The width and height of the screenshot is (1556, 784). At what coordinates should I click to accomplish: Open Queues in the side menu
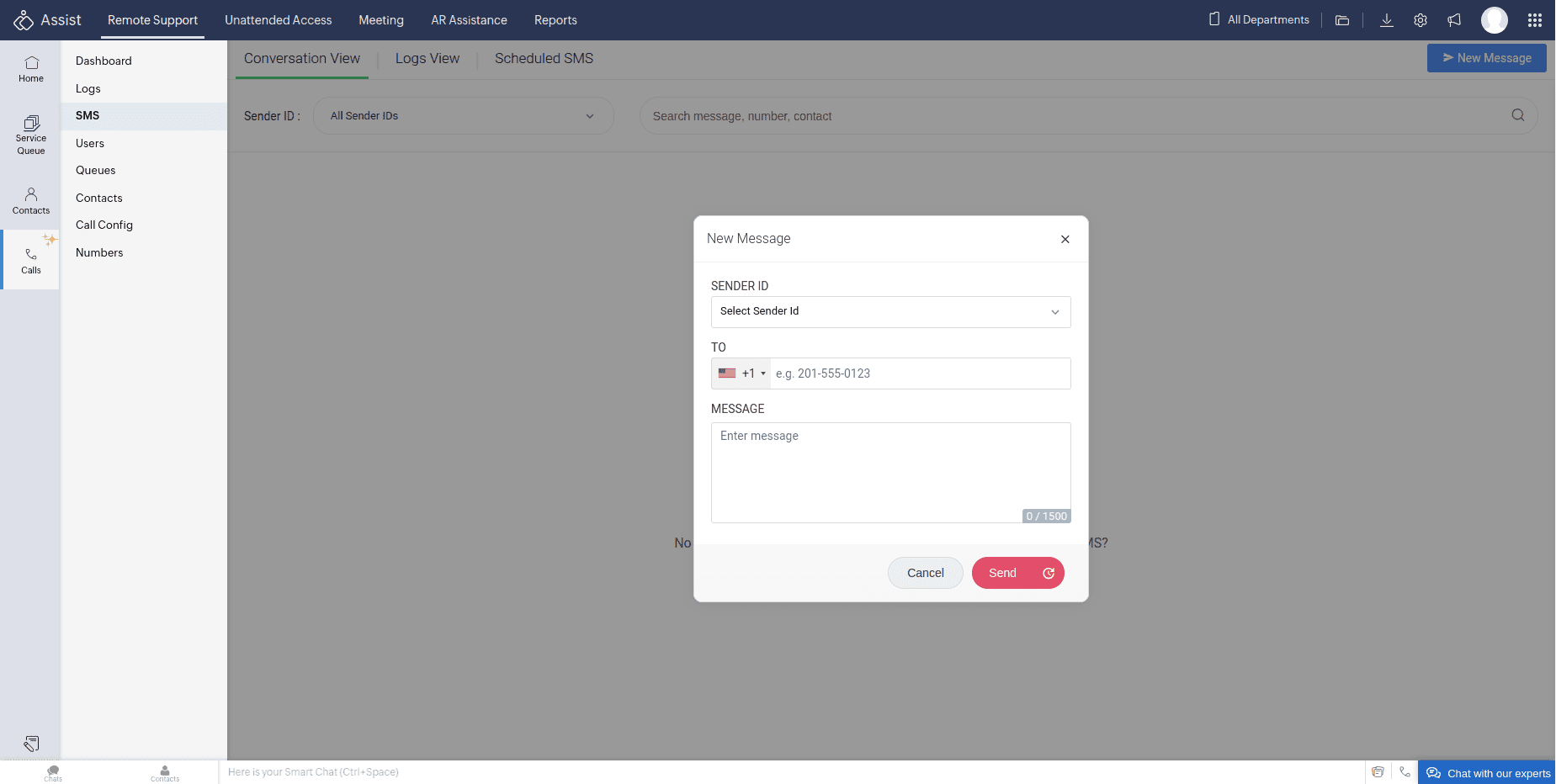144,170
